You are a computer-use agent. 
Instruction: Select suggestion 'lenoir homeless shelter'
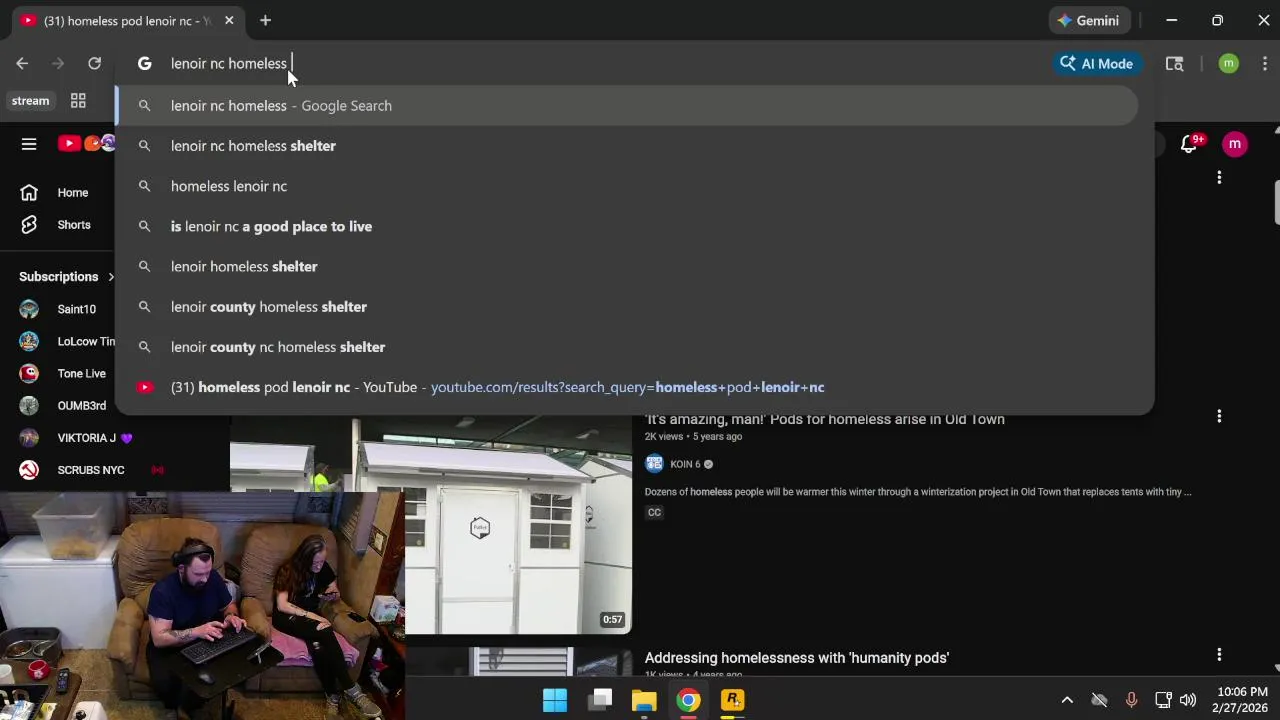coord(627,266)
